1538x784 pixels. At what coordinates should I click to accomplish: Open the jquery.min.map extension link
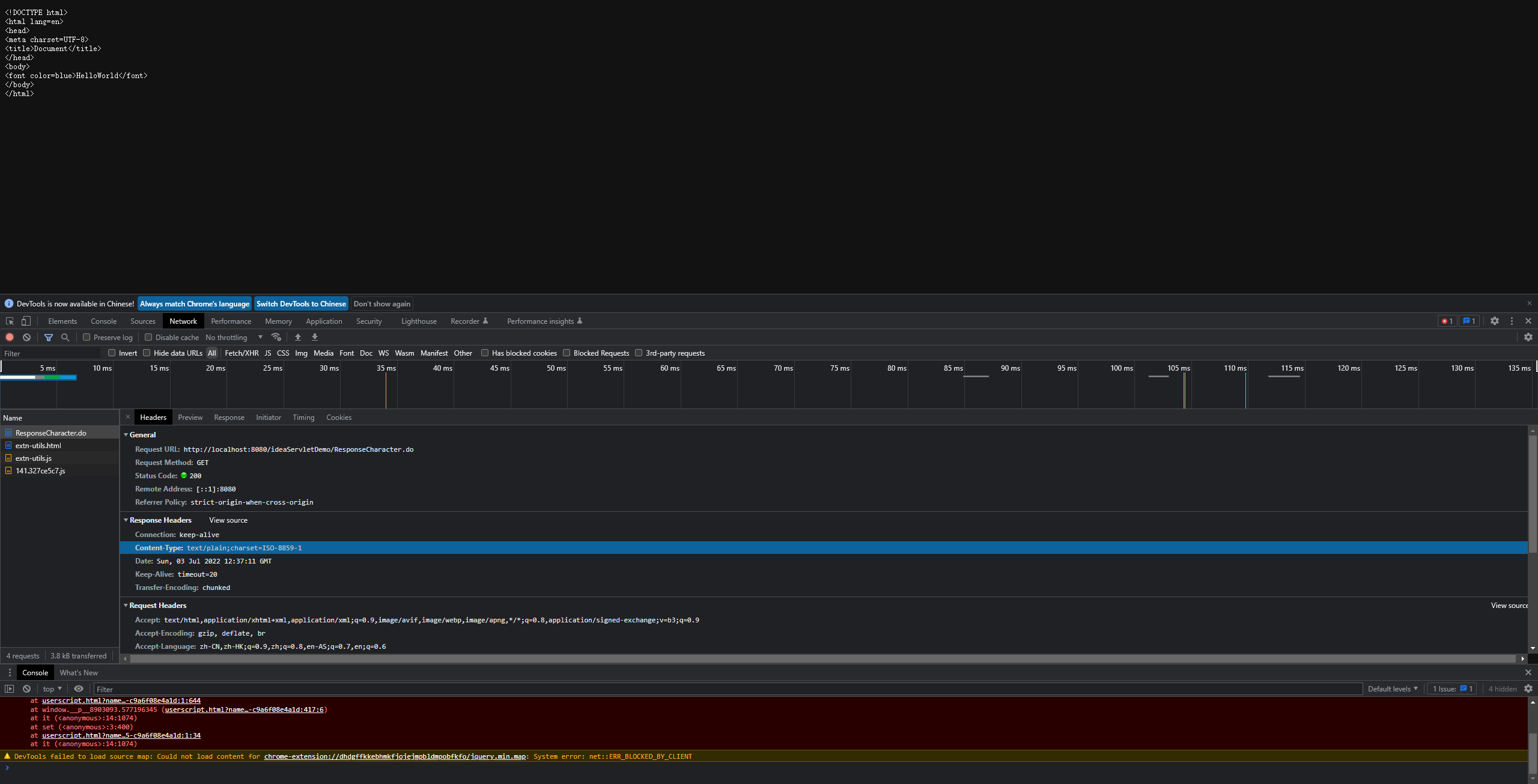(x=395, y=757)
